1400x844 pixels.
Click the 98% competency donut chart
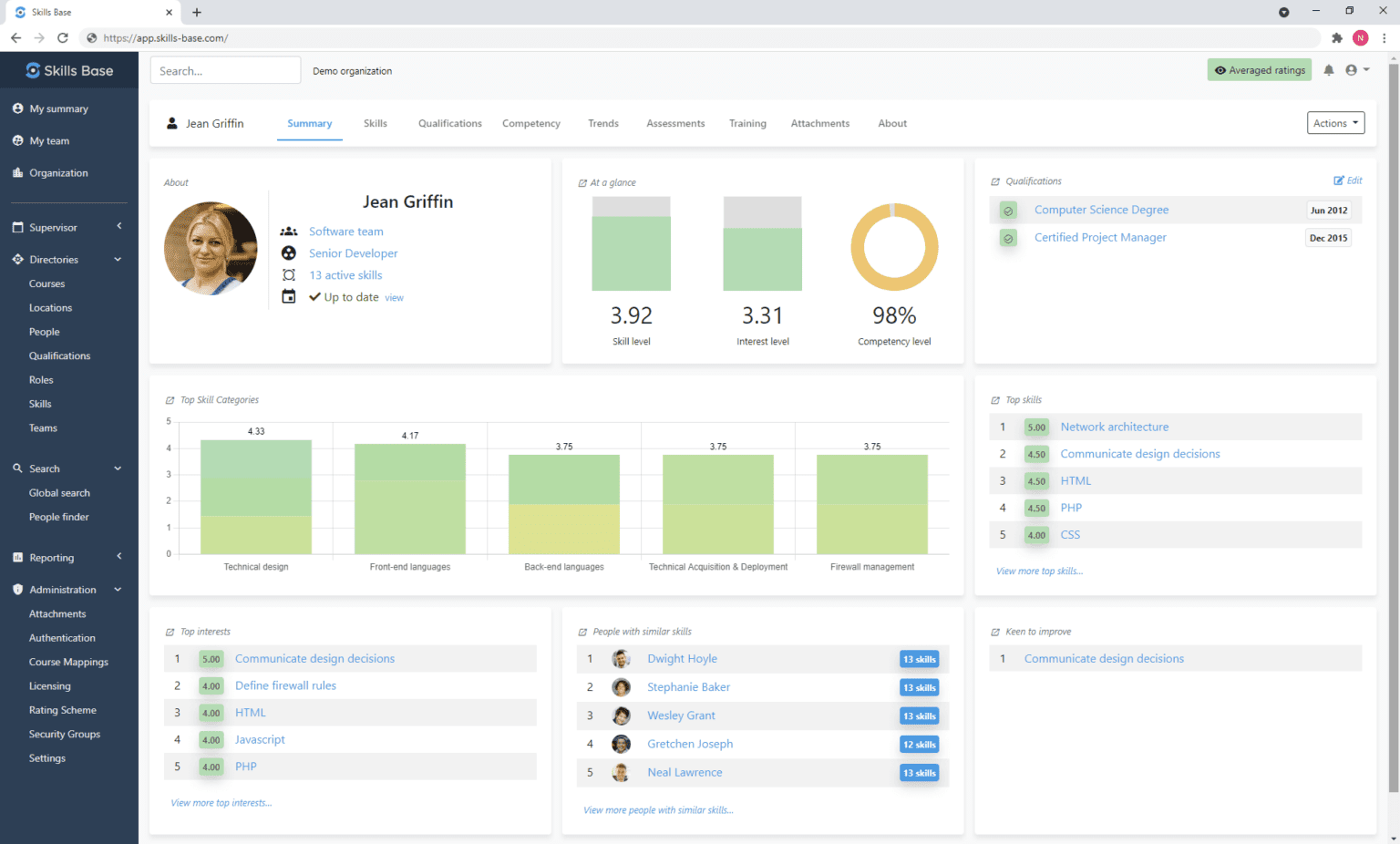click(x=893, y=246)
